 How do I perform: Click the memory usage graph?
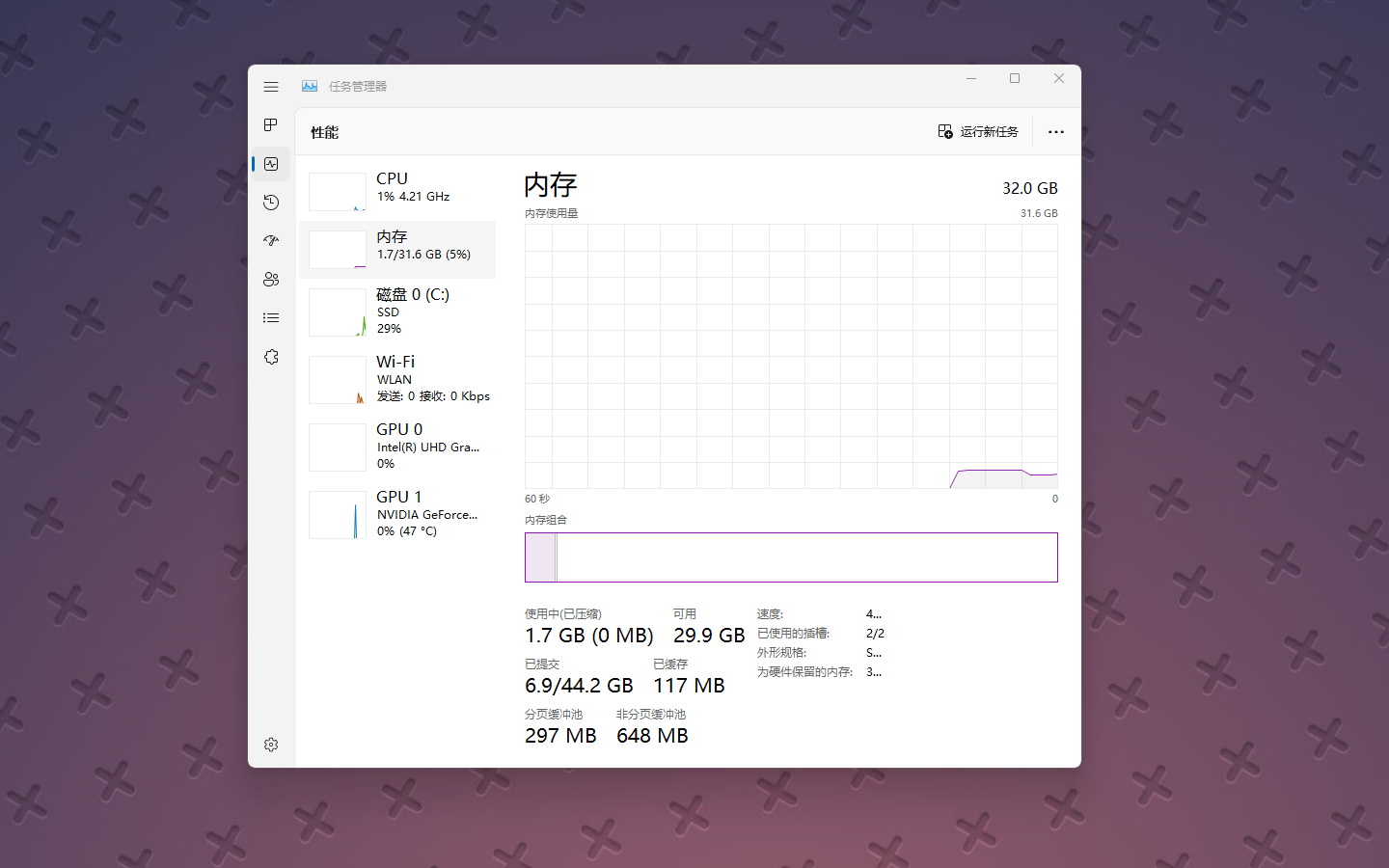click(791, 356)
